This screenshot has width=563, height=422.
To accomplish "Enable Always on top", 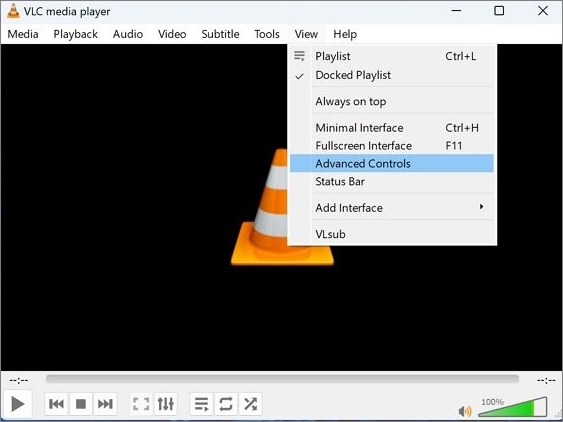I will coord(392,101).
